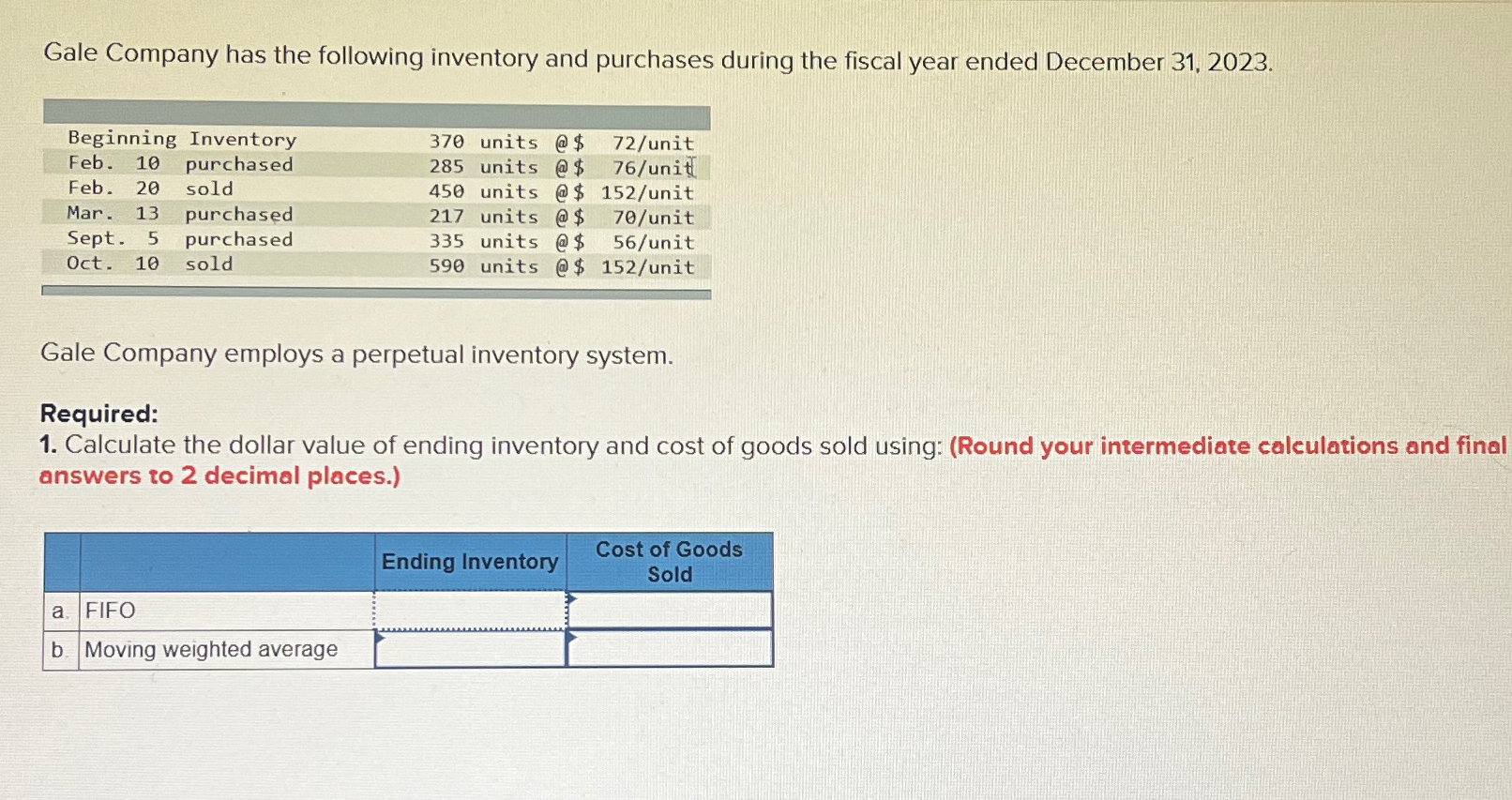The width and height of the screenshot is (1512, 800).
Task: Click the 'Required:' heading text
Action: click(x=99, y=414)
